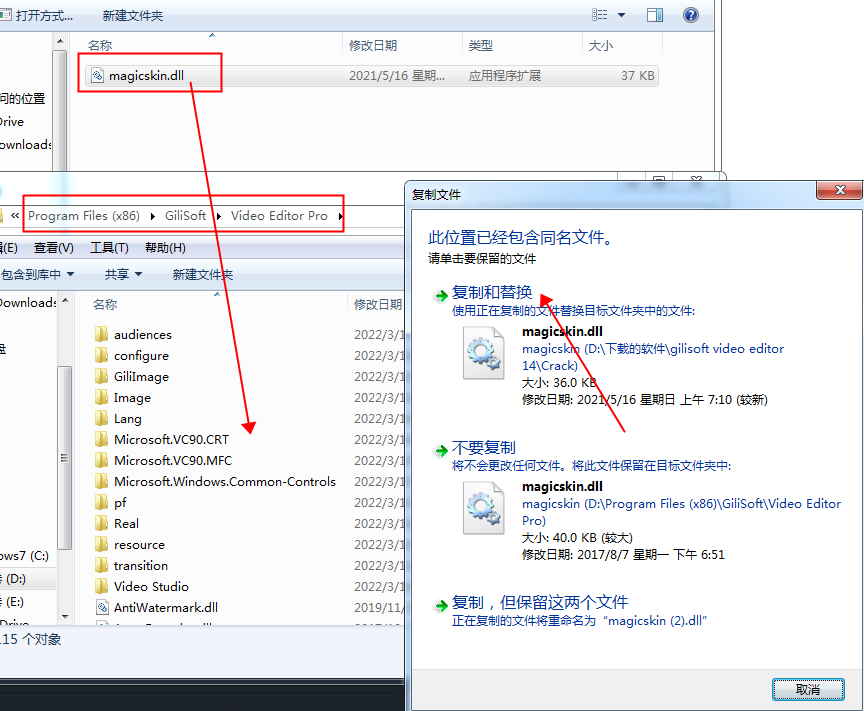Click the lower navigation pane scrollbar thumb
Image resolution: width=864 pixels, height=711 pixels.
[64, 457]
